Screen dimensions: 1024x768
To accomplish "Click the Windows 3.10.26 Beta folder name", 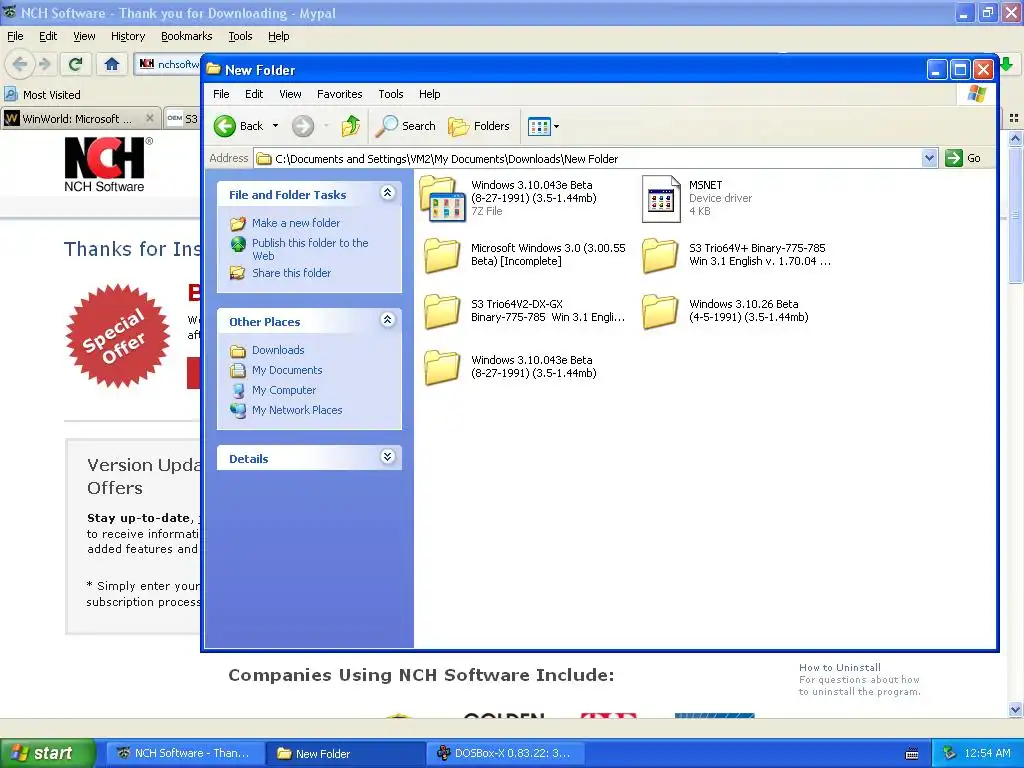I will pos(748,311).
